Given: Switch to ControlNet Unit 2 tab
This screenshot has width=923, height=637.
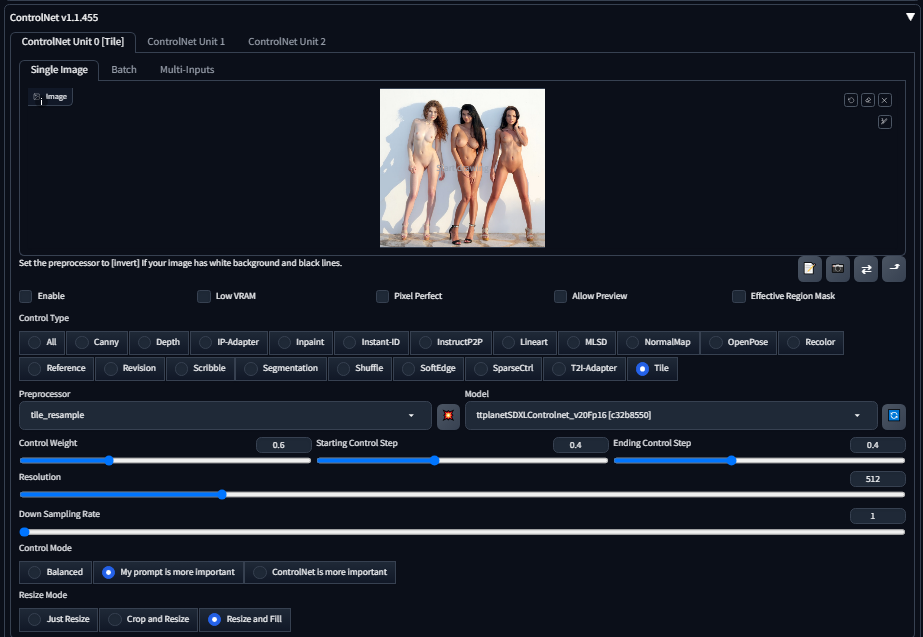Looking at the screenshot, I should [287, 42].
